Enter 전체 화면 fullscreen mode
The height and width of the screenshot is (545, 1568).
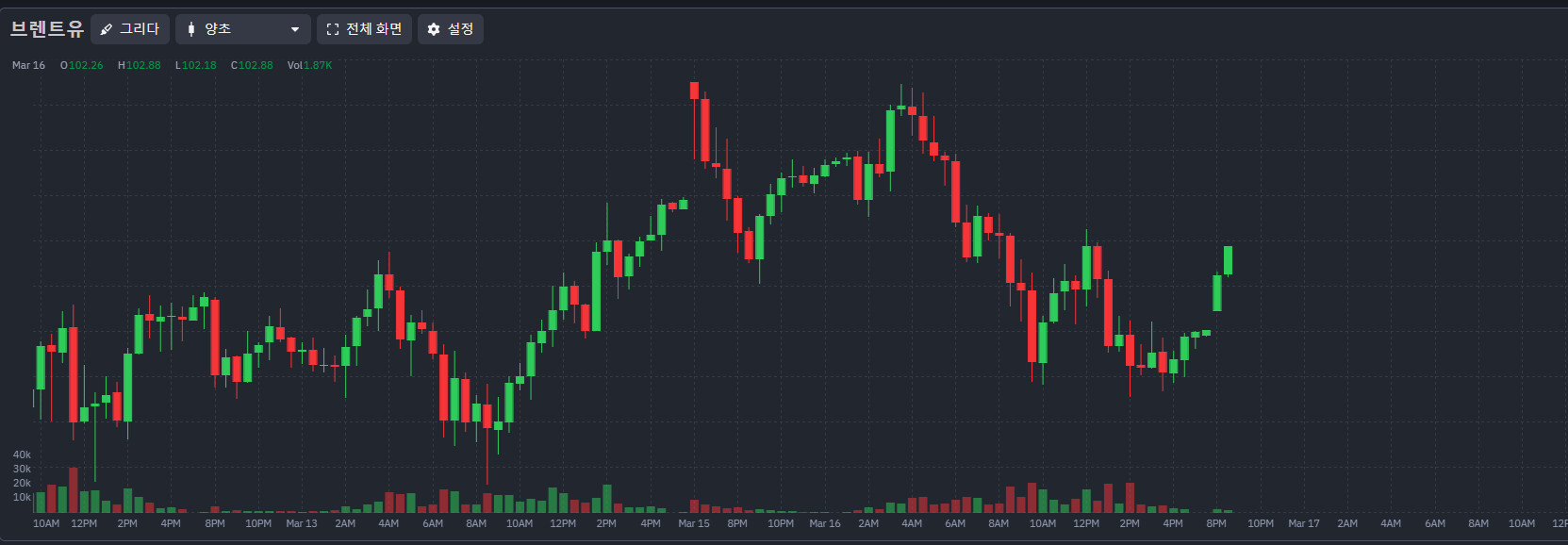click(x=364, y=29)
